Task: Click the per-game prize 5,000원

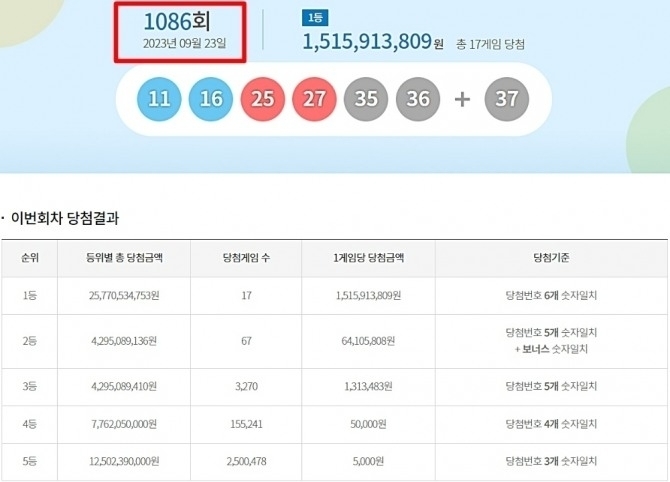Action: [368, 461]
